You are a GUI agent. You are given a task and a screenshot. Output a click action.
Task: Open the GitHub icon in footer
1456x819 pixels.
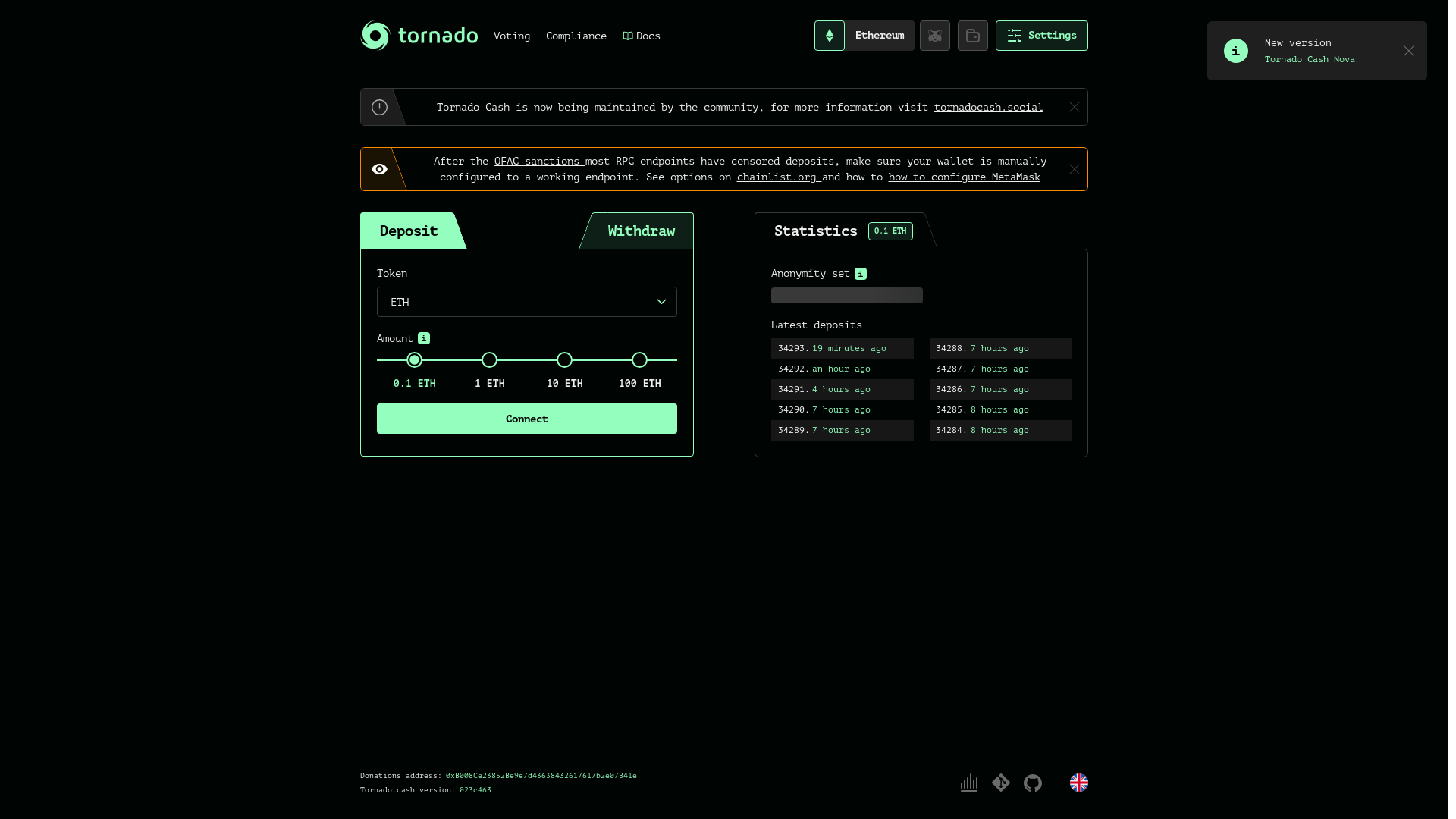click(1032, 783)
